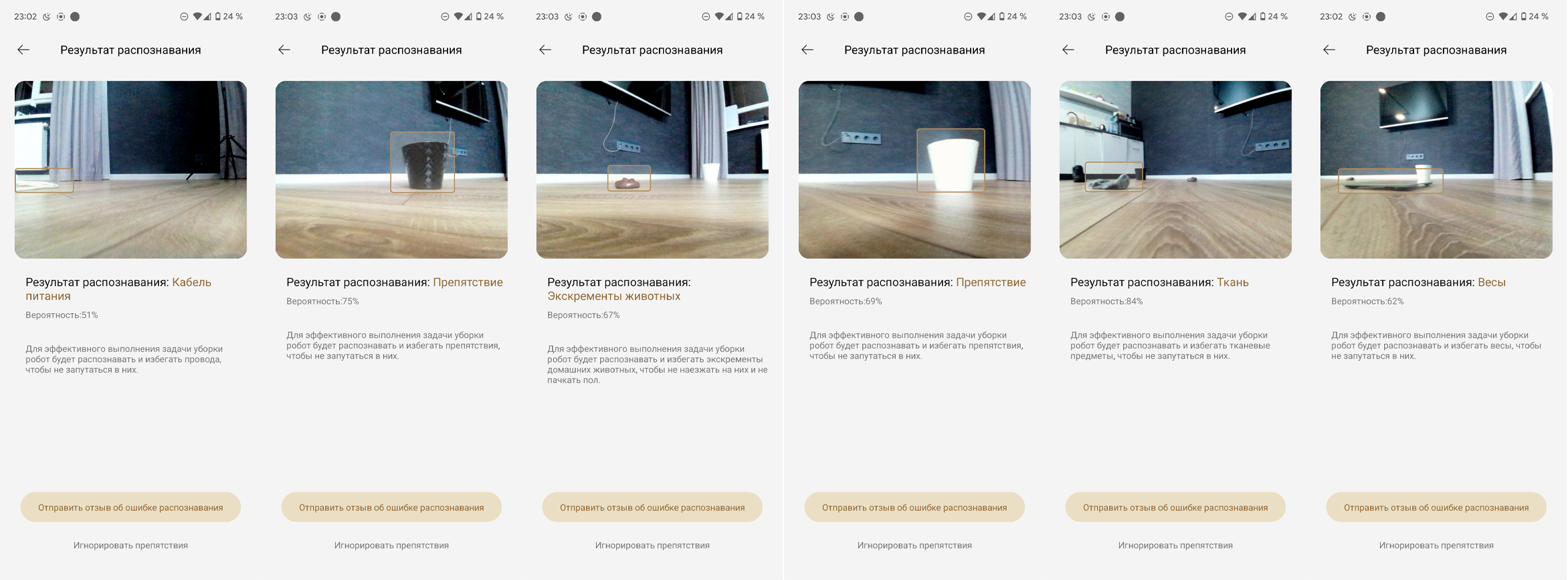
Task: Open the photo of detected animal excrement
Action: (652, 170)
